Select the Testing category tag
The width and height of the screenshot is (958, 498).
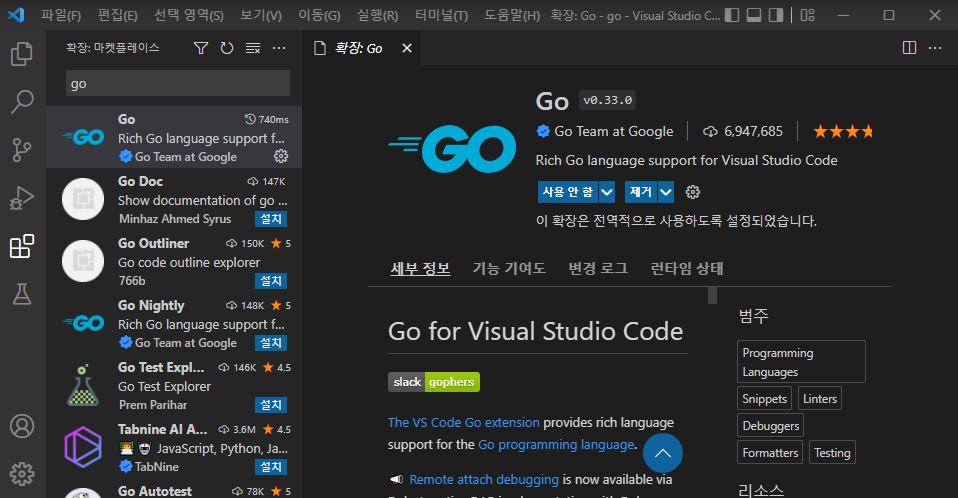pyautogui.click(x=832, y=453)
